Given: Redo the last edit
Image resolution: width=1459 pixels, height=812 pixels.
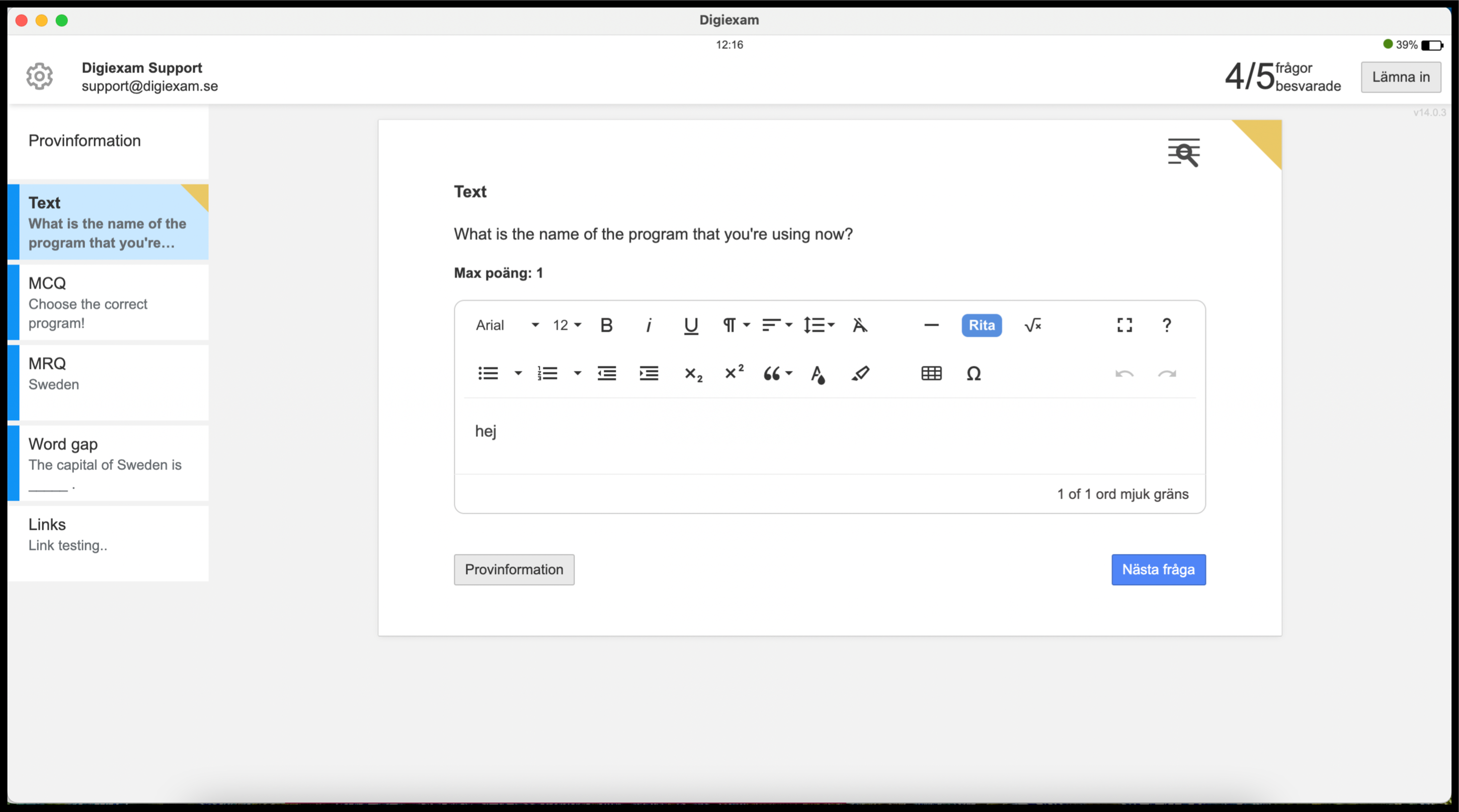Looking at the screenshot, I should point(1167,373).
